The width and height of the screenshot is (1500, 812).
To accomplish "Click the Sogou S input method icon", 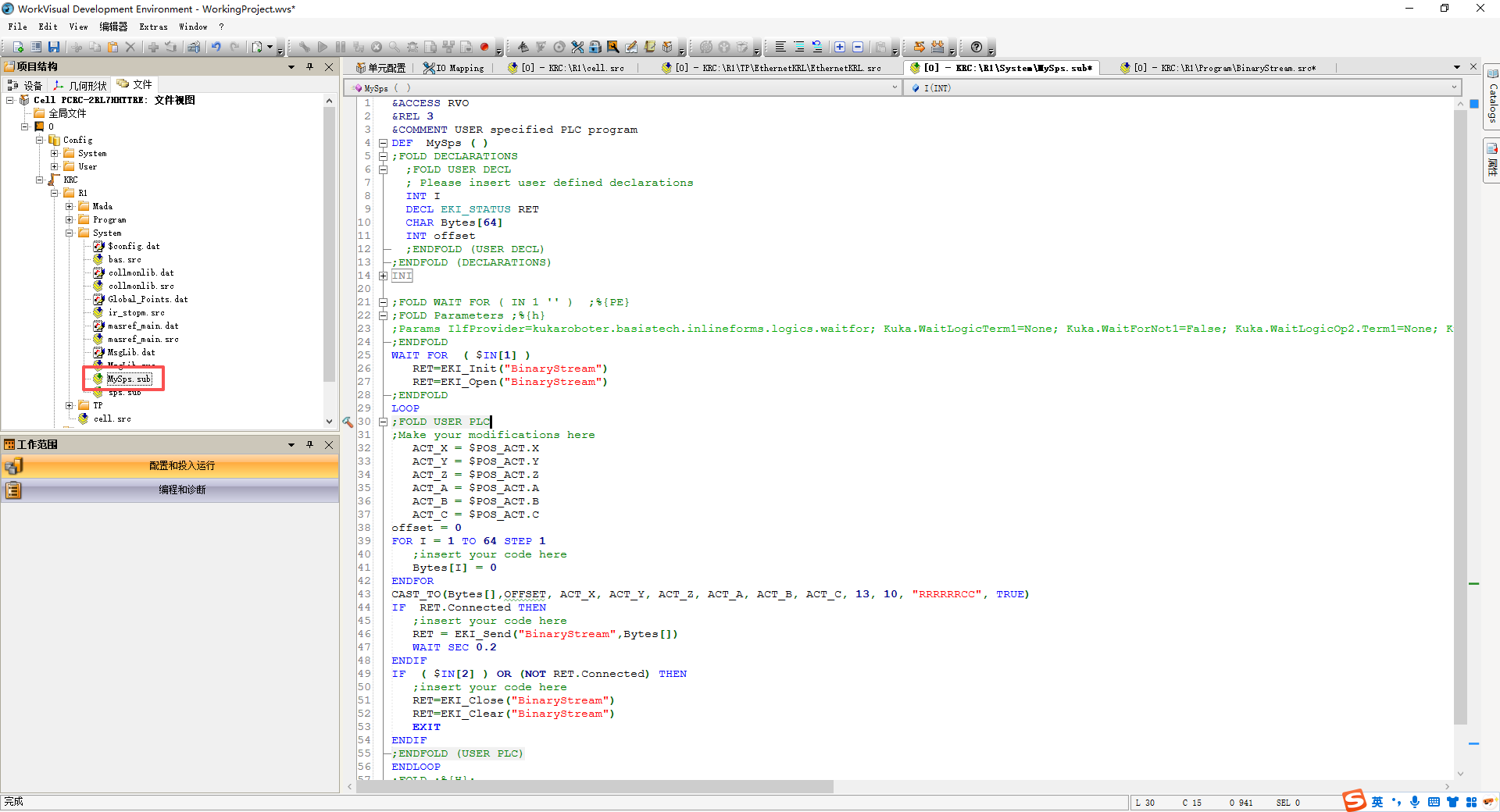I will point(1355,800).
